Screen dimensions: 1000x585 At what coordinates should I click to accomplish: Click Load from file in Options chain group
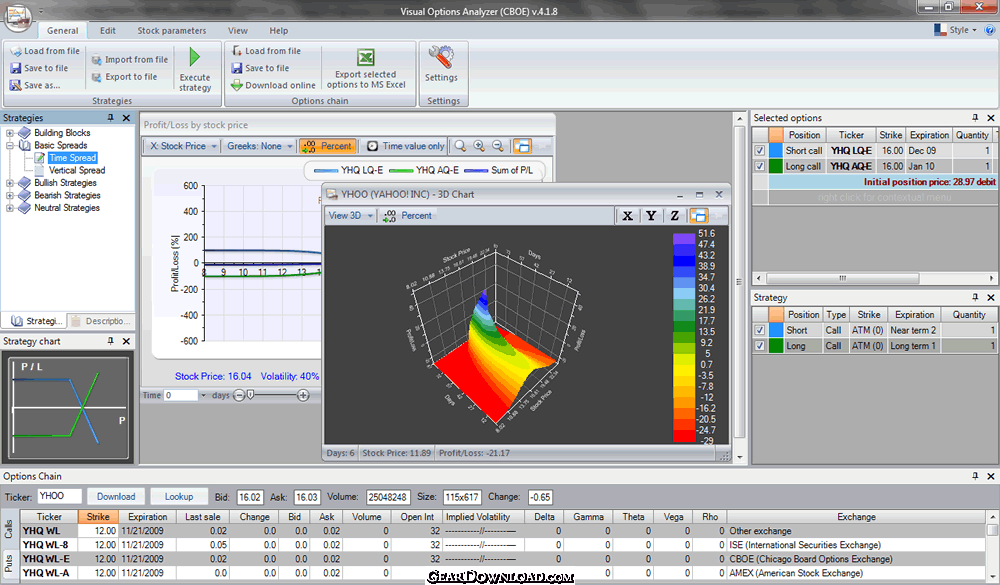pyautogui.click(x=266, y=51)
